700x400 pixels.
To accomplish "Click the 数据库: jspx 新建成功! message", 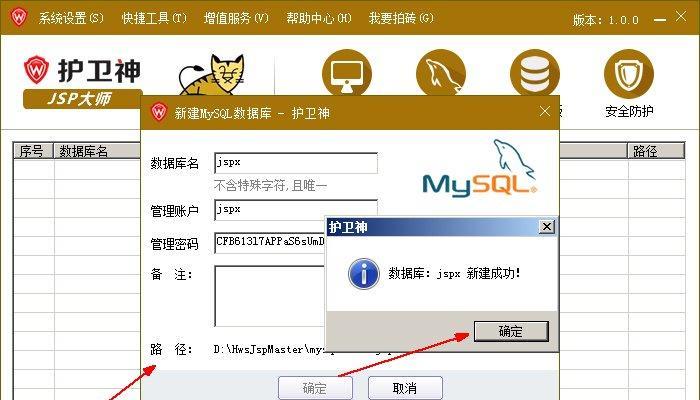I will [x=454, y=273].
